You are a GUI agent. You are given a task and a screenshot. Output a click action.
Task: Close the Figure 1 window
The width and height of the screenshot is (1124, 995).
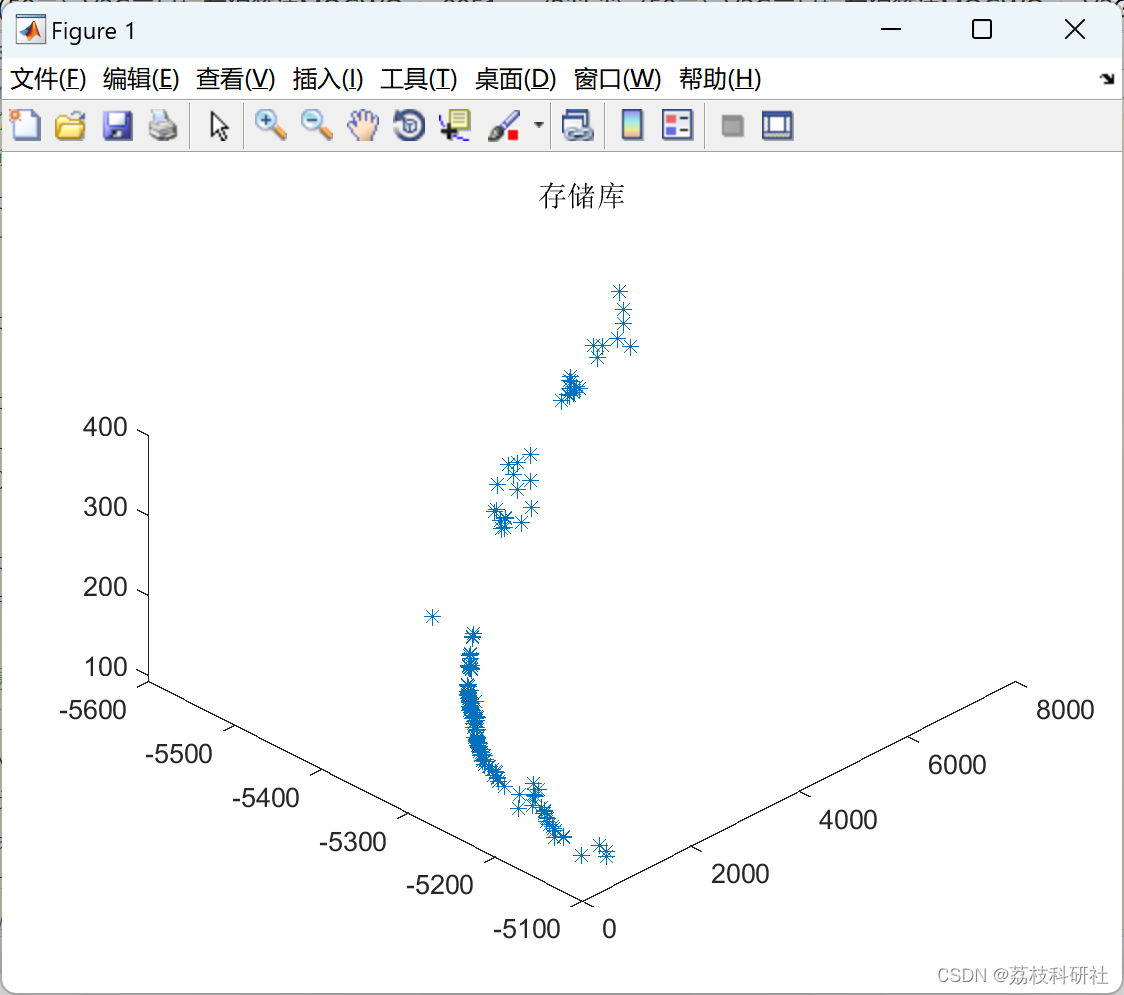1075,29
